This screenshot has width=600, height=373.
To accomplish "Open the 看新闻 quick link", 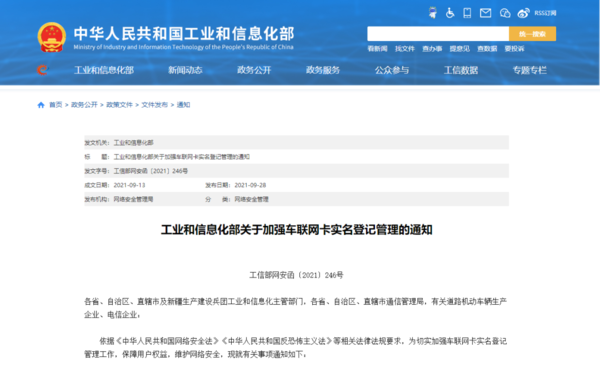I will point(377,49).
